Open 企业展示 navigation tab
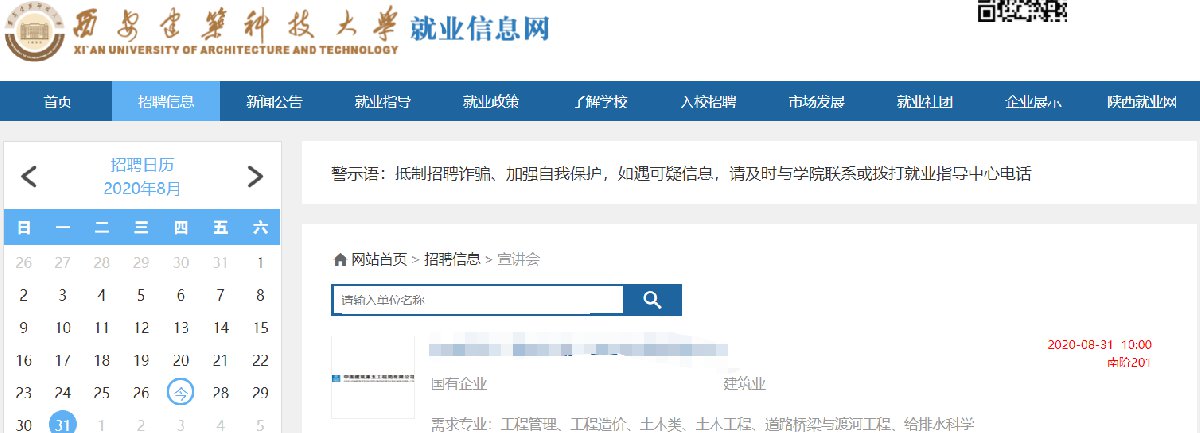The width and height of the screenshot is (1200, 433). (x=1033, y=102)
